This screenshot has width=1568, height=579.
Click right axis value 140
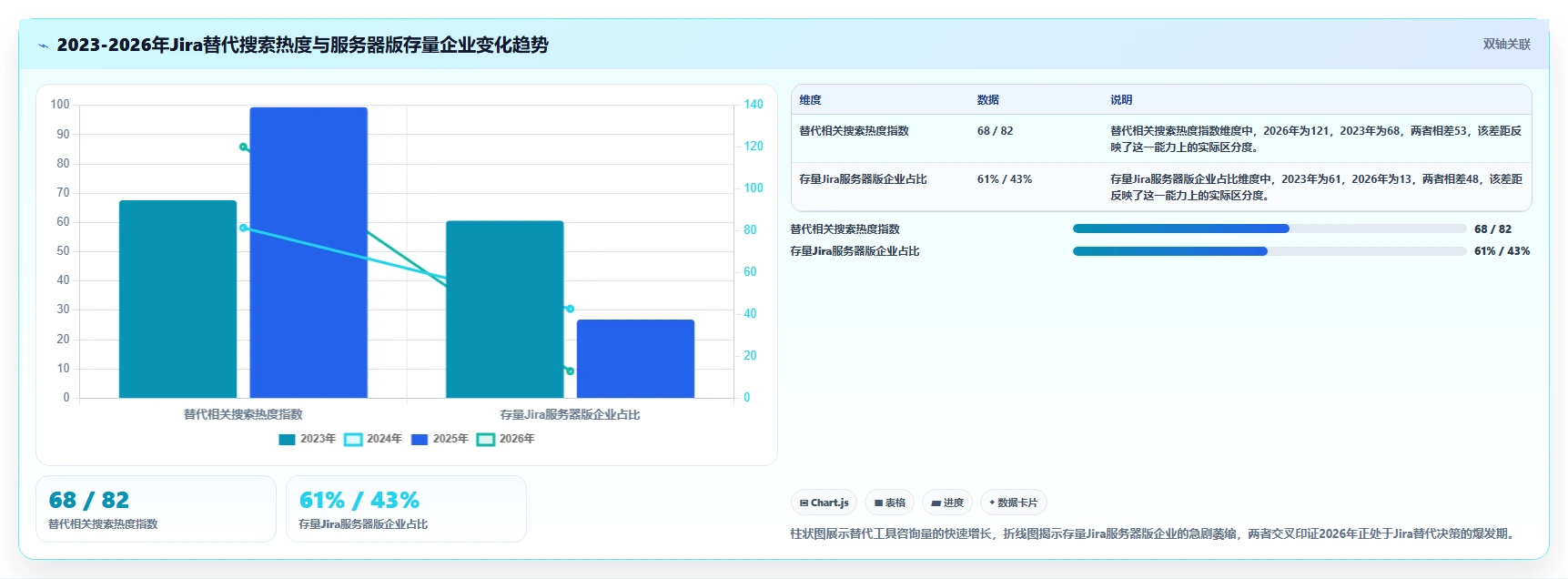pyautogui.click(x=754, y=105)
